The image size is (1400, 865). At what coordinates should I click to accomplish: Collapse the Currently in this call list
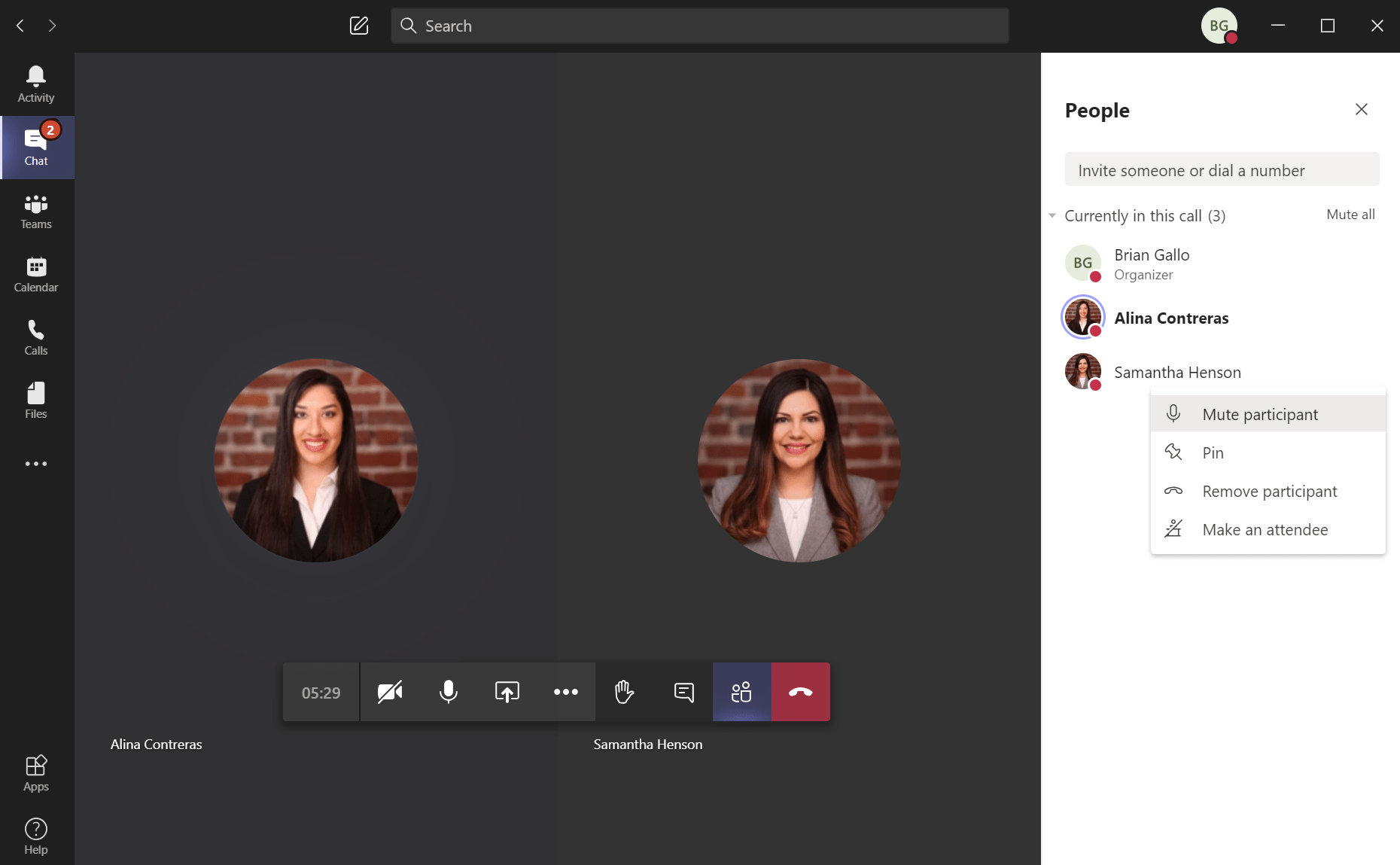1052,216
